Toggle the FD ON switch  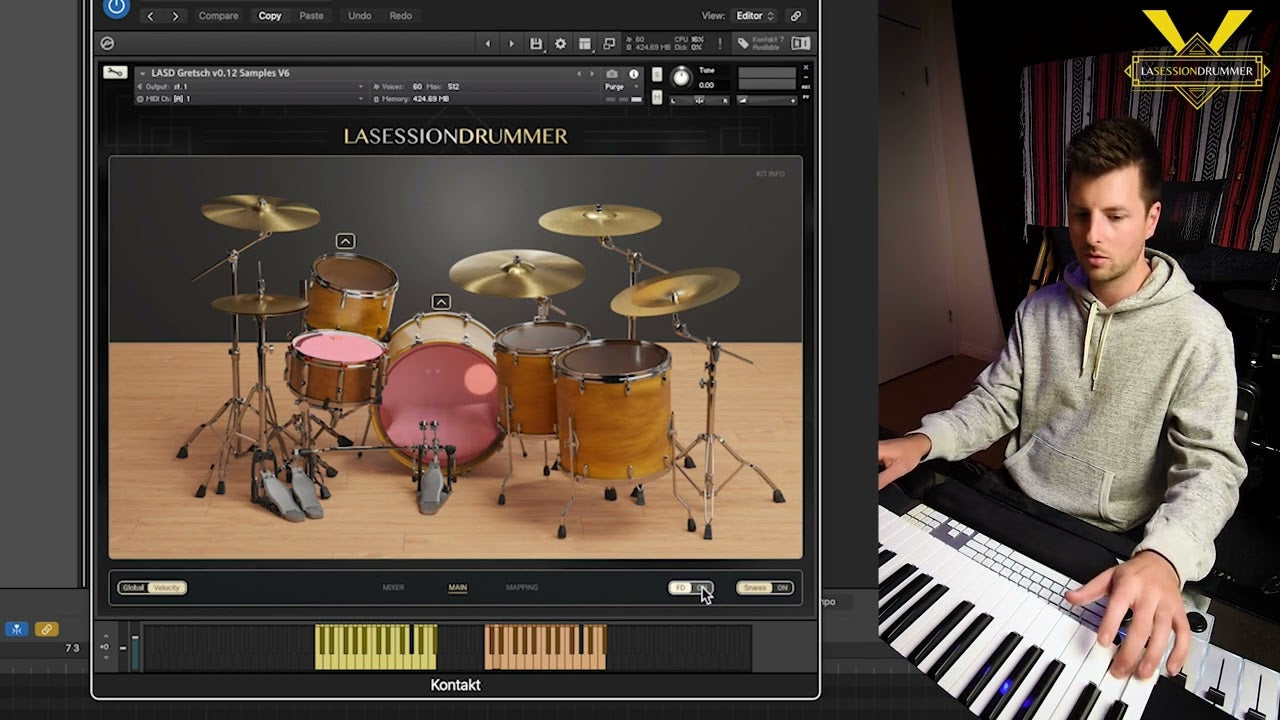(691, 588)
